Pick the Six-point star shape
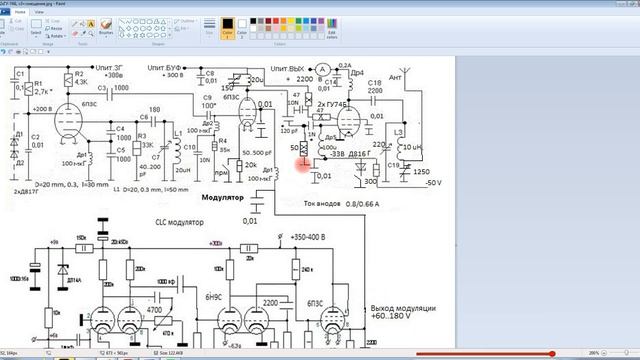The height and width of the screenshot is (360, 640). pyautogui.click(x=142, y=35)
